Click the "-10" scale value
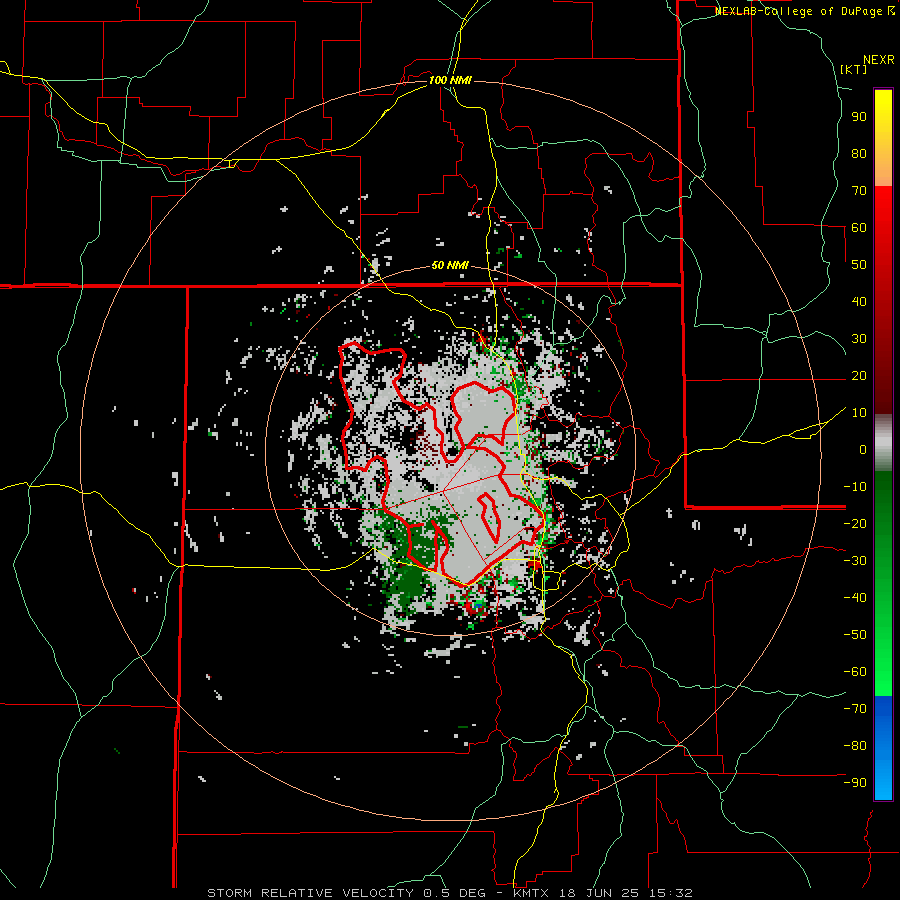This screenshot has height=900, width=900. pos(855,487)
